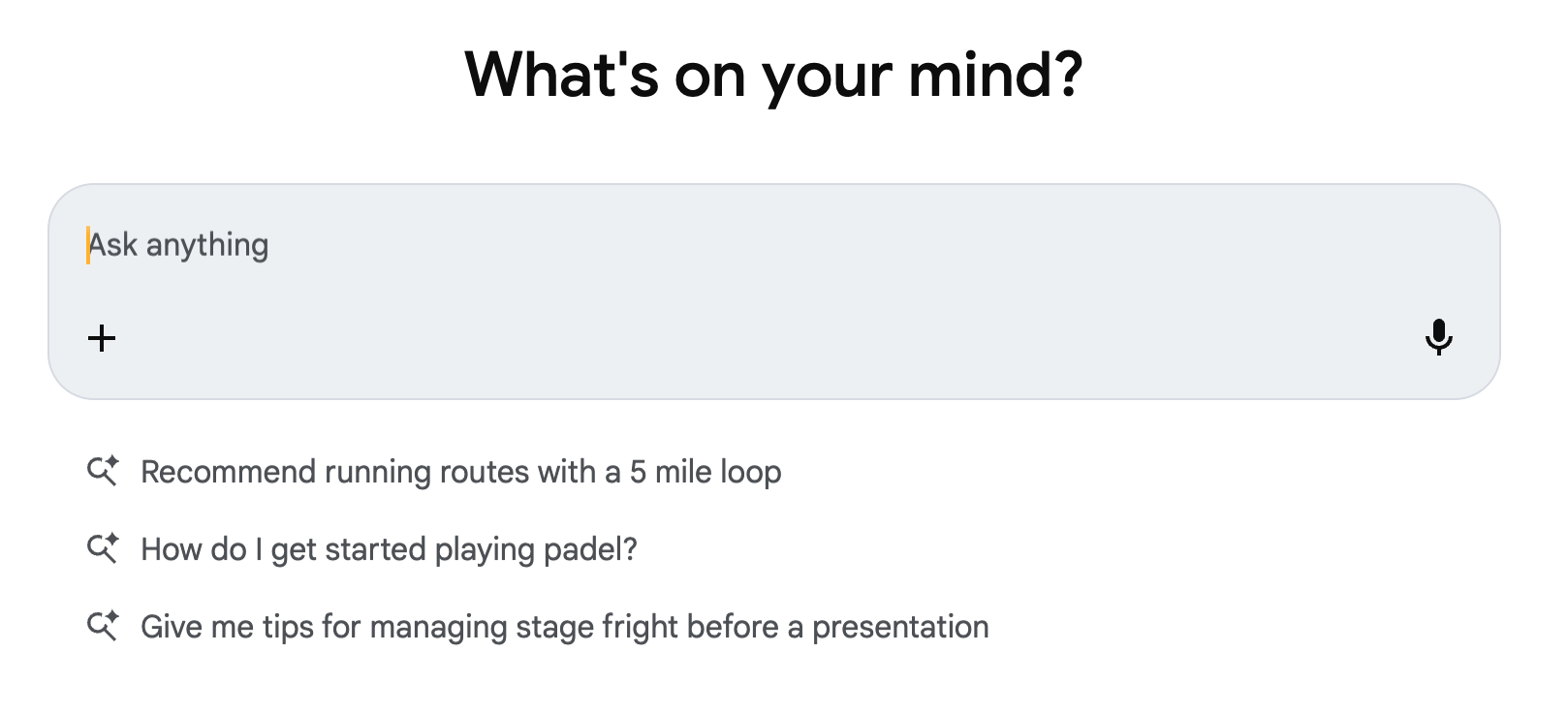Viewport: 1568px width, 713px height.
Task: Click the plus icon to add attachments
Action: click(x=102, y=338)
